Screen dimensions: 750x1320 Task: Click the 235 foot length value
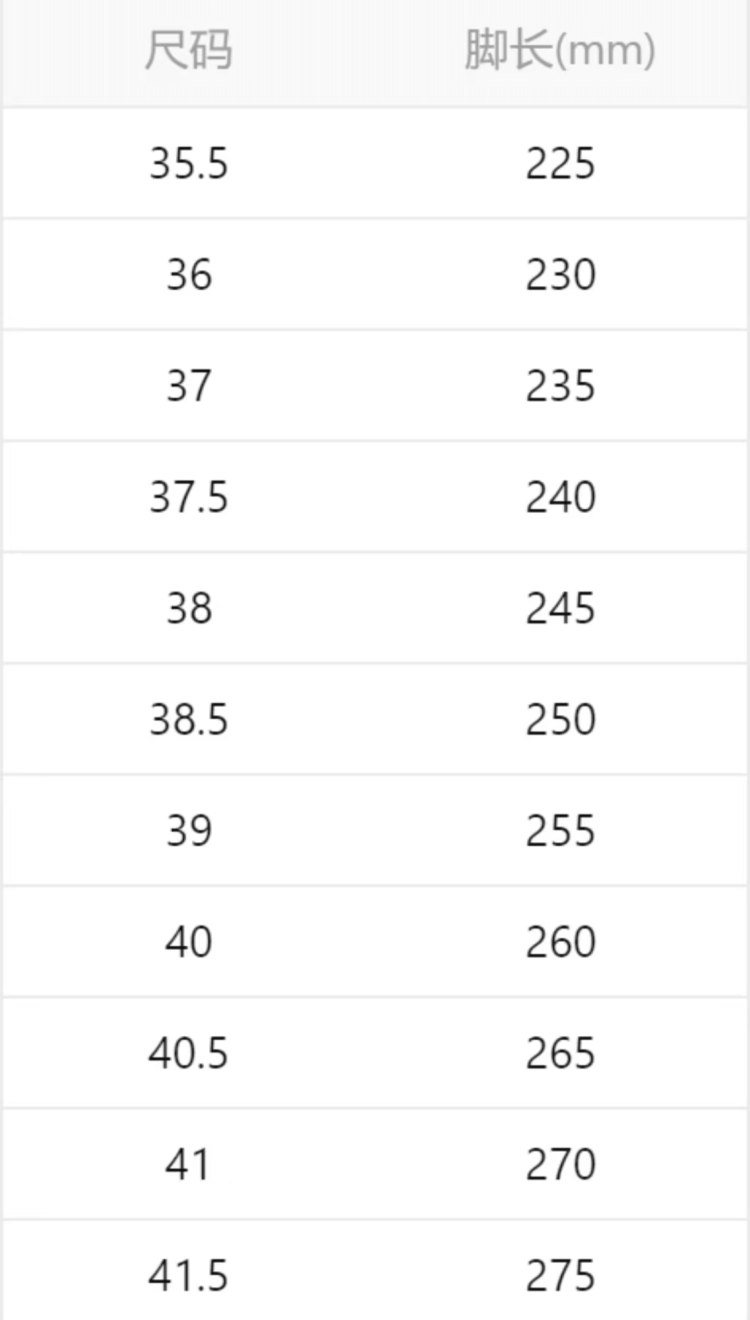pyautogui.click(x=560, y=385)
